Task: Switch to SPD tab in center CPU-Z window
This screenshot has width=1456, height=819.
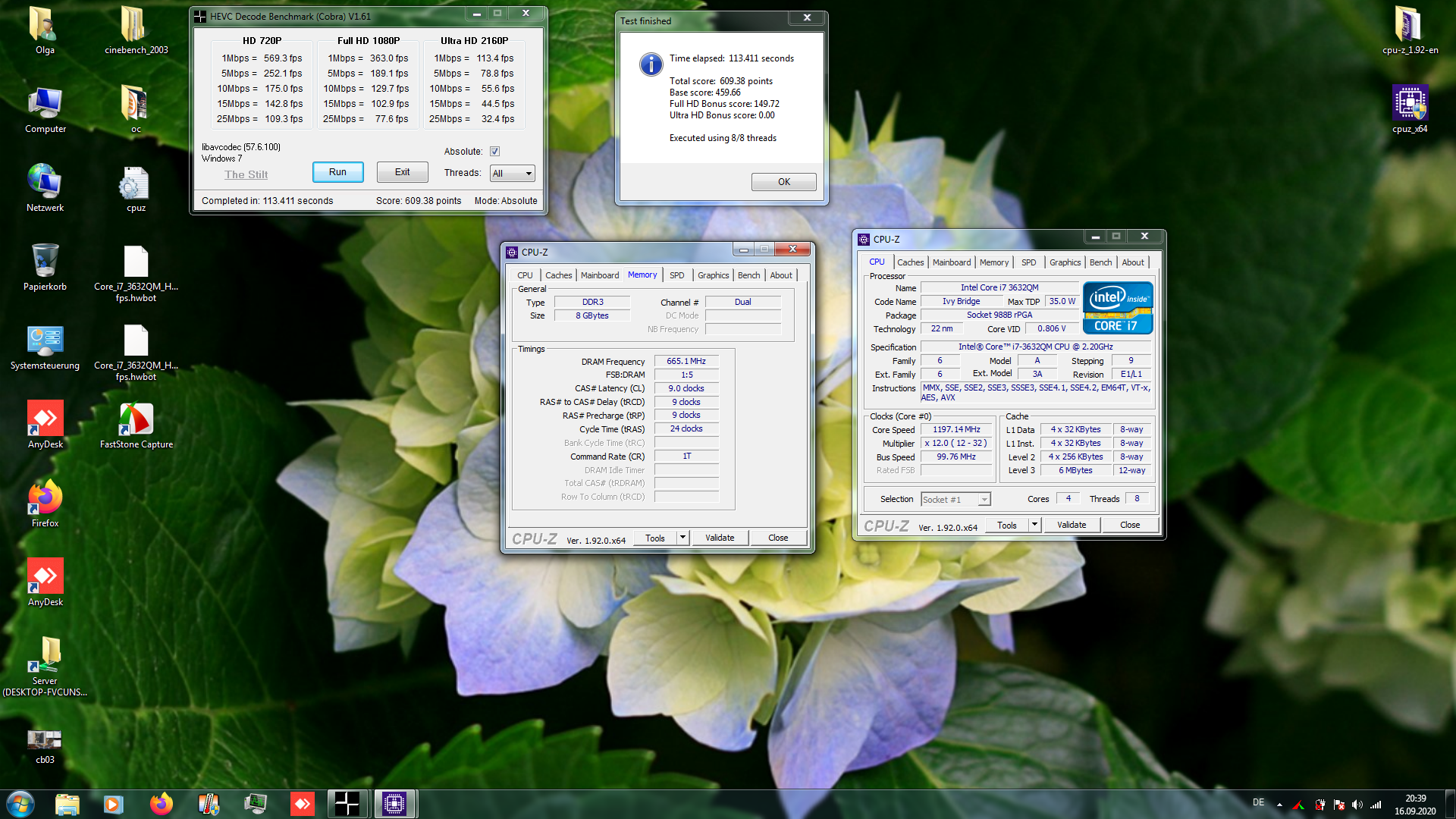Action: tap(677, 275)
